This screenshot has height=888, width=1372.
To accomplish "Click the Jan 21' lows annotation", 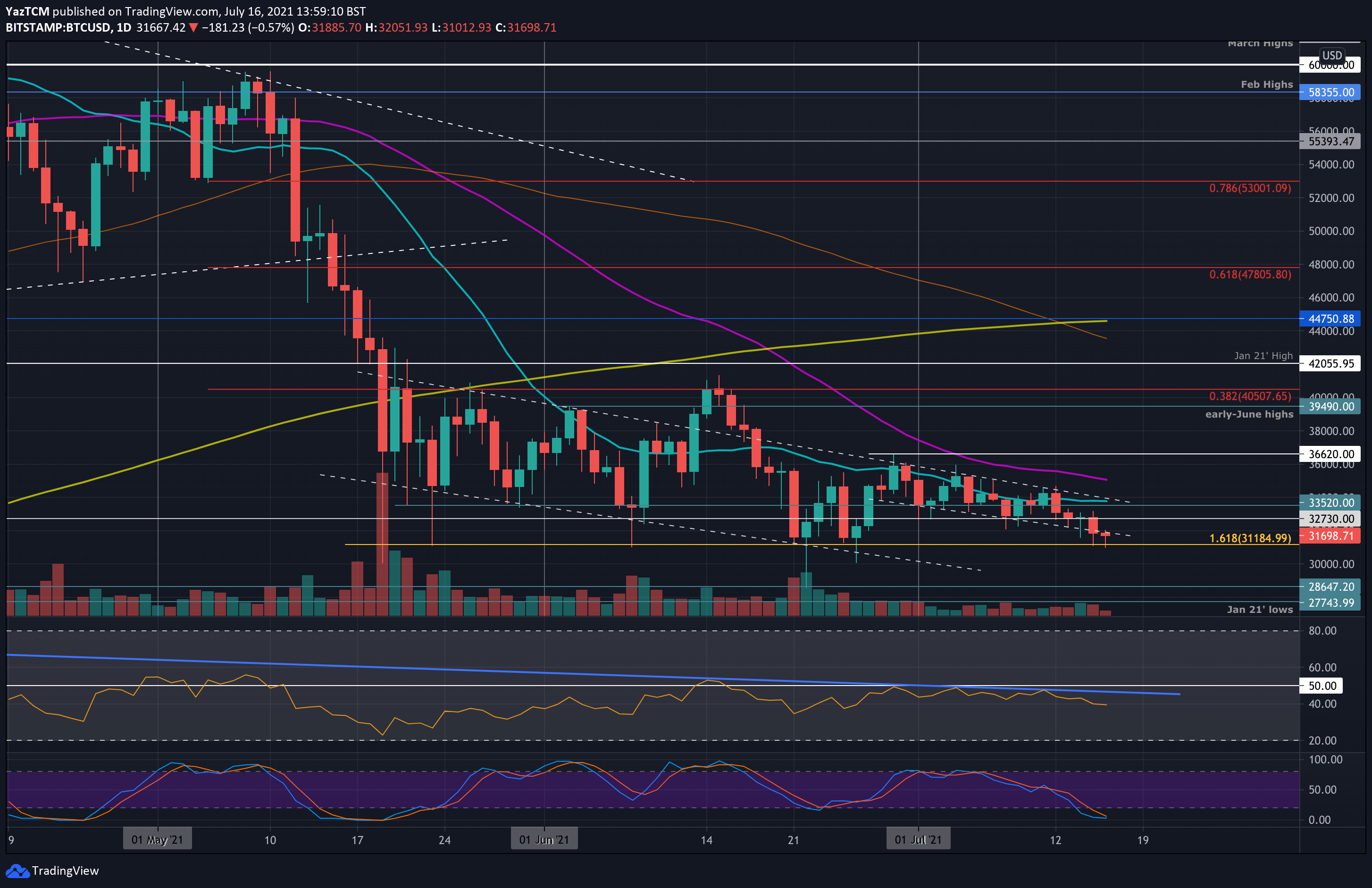I will pyautogui.click(x=1260, y=610).
